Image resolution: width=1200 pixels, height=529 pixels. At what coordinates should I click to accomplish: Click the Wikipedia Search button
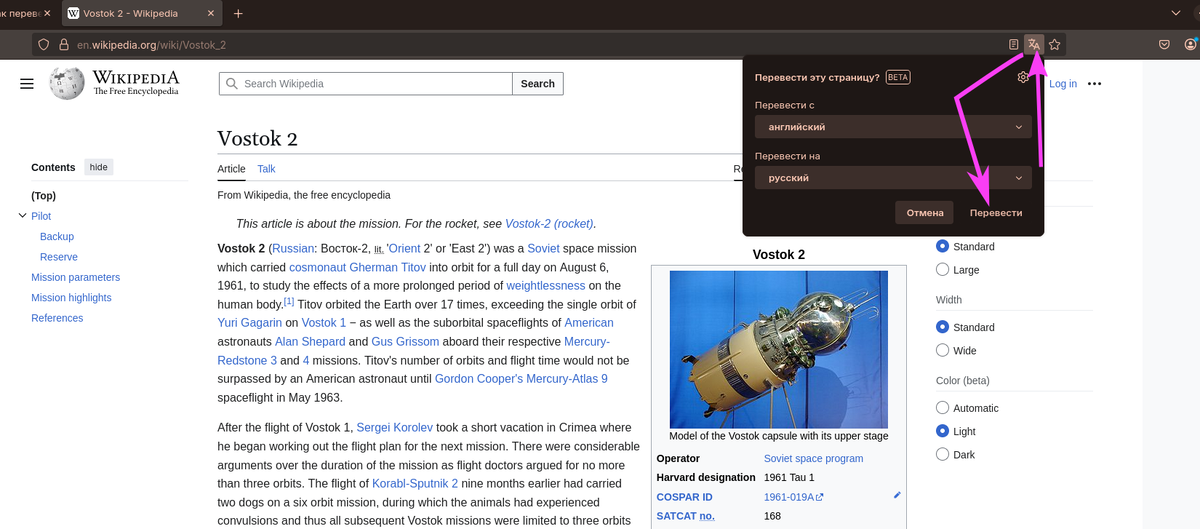[538, 84]
